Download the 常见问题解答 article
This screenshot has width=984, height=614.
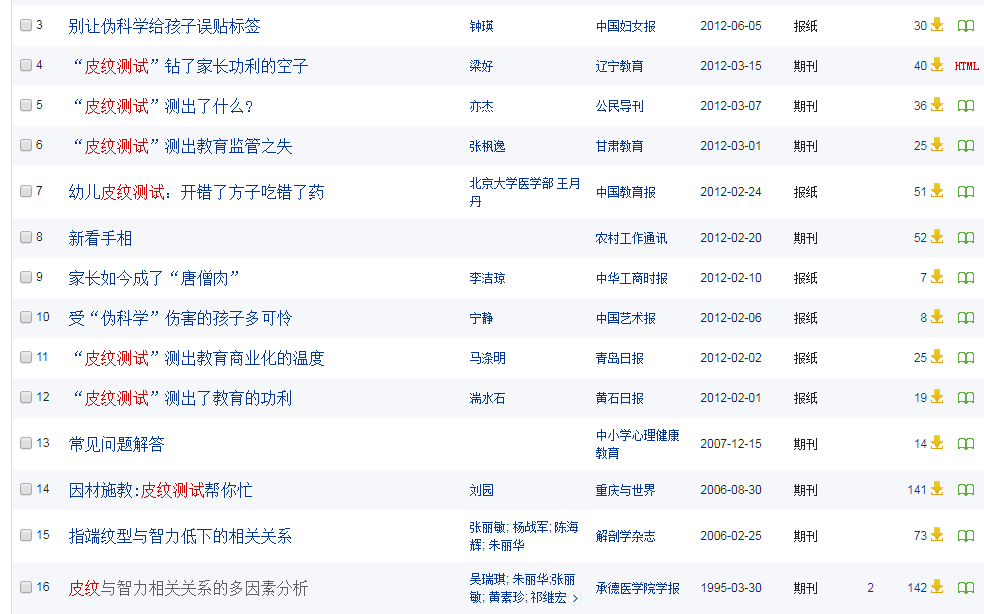(937, 443)
